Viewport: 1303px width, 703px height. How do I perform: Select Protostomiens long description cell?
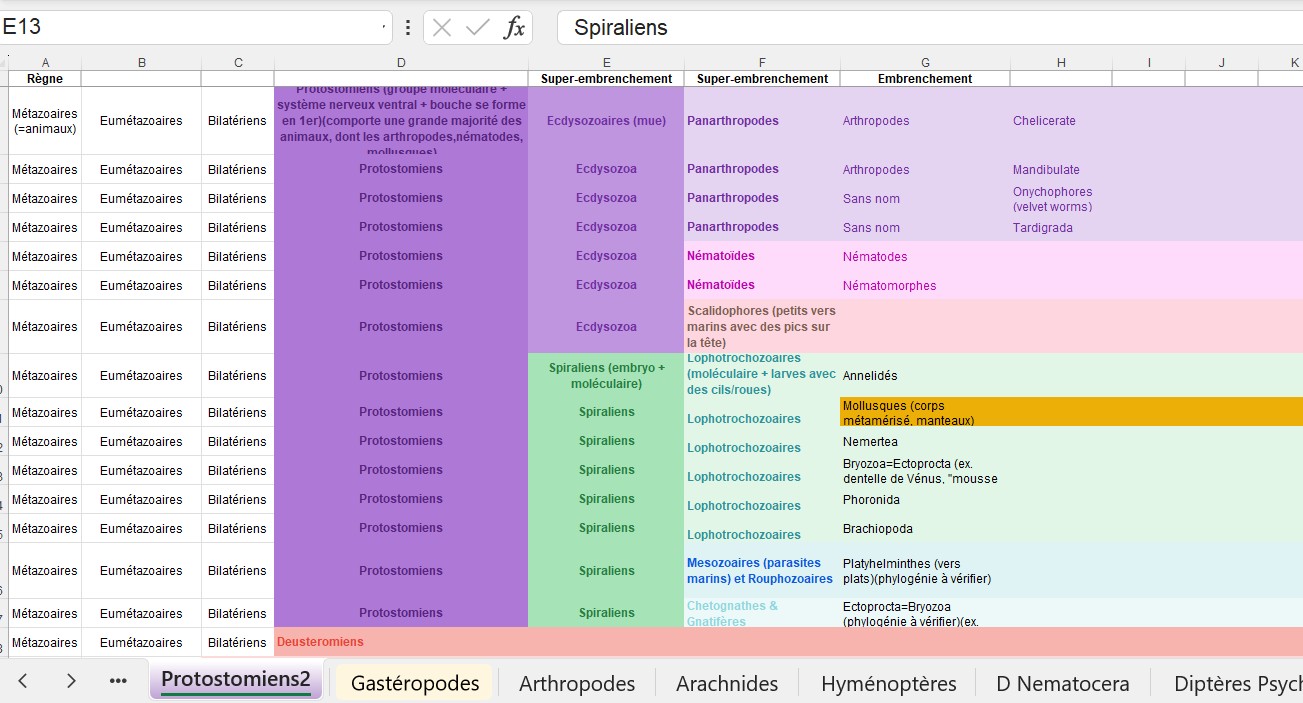pos(401,121)
